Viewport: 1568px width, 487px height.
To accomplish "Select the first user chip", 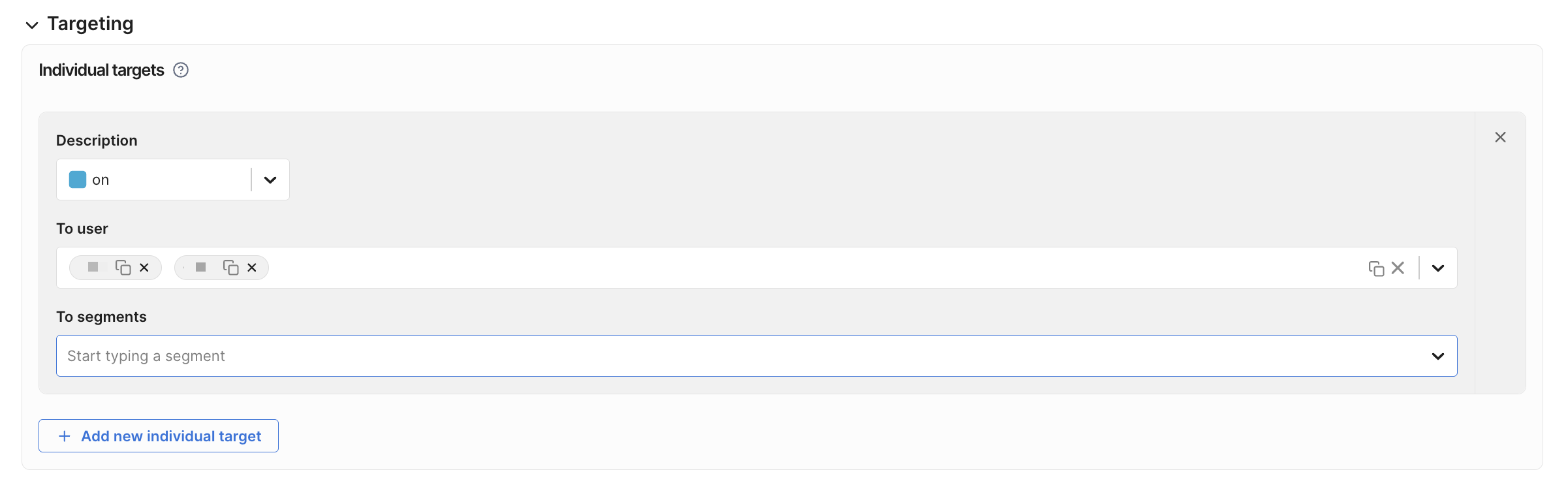I will [93, 267].
